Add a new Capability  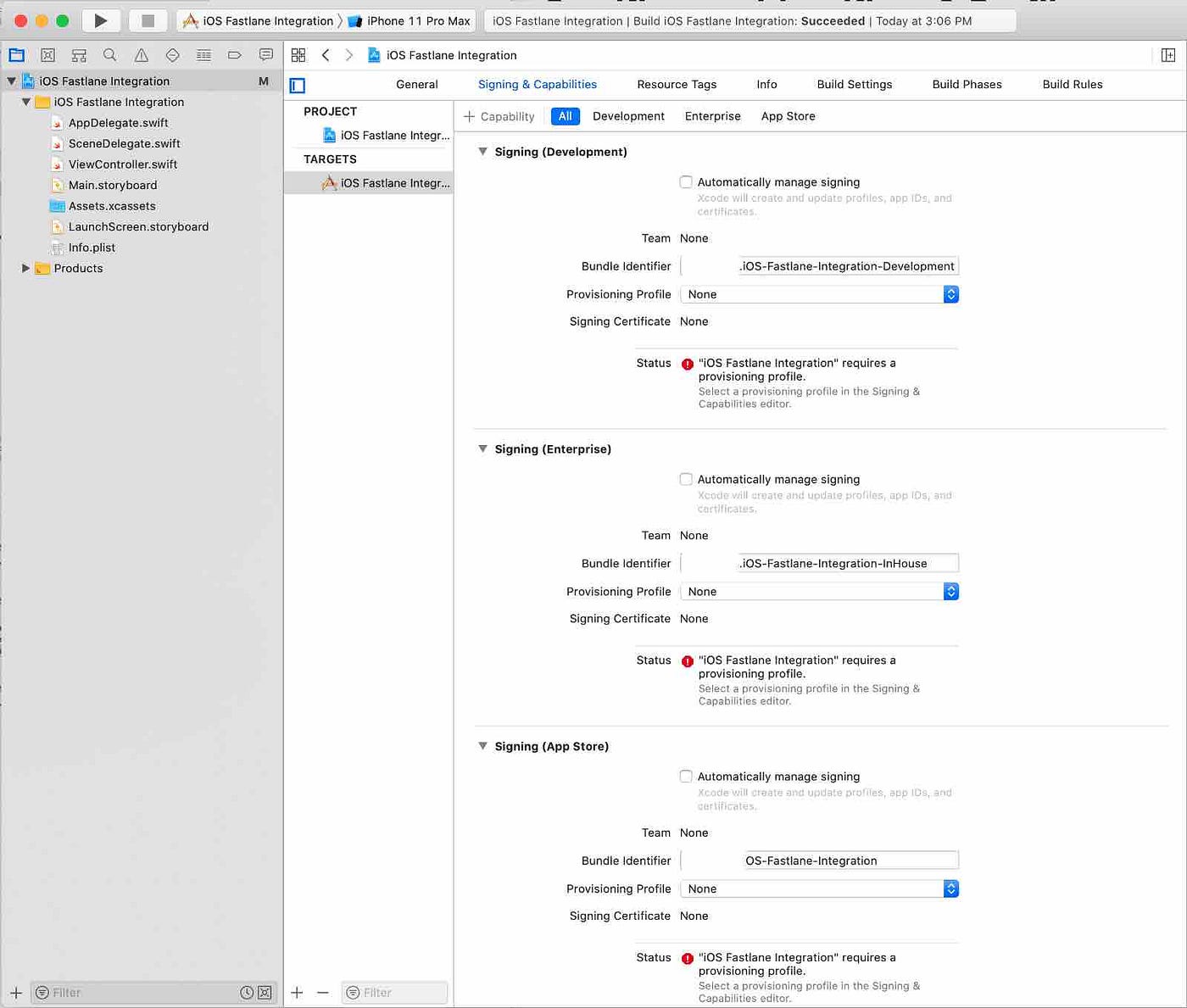tap(499, 116)
